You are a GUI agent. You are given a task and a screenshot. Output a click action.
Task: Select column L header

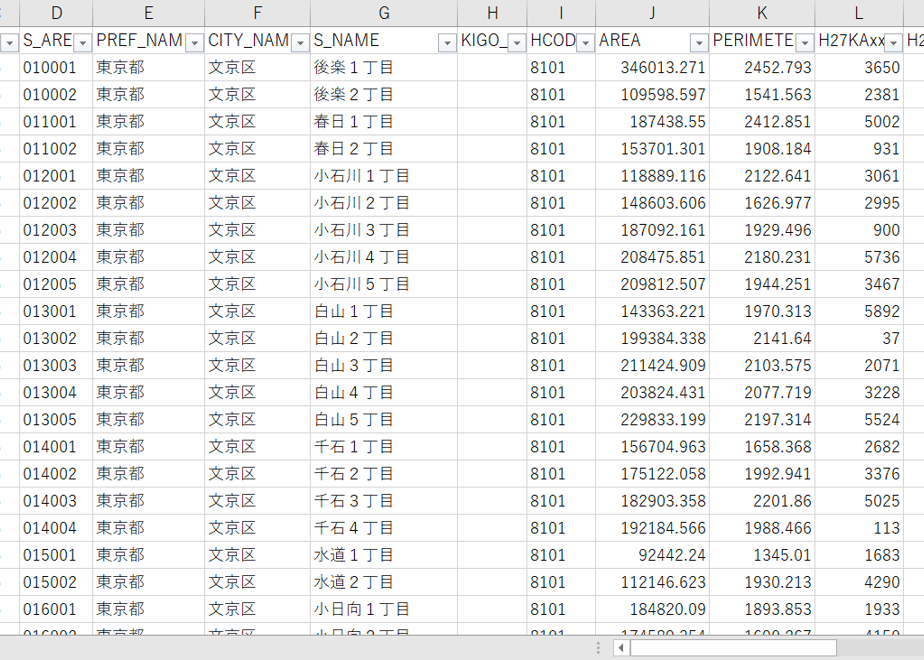pyautogui.click(x=859, y=12)
